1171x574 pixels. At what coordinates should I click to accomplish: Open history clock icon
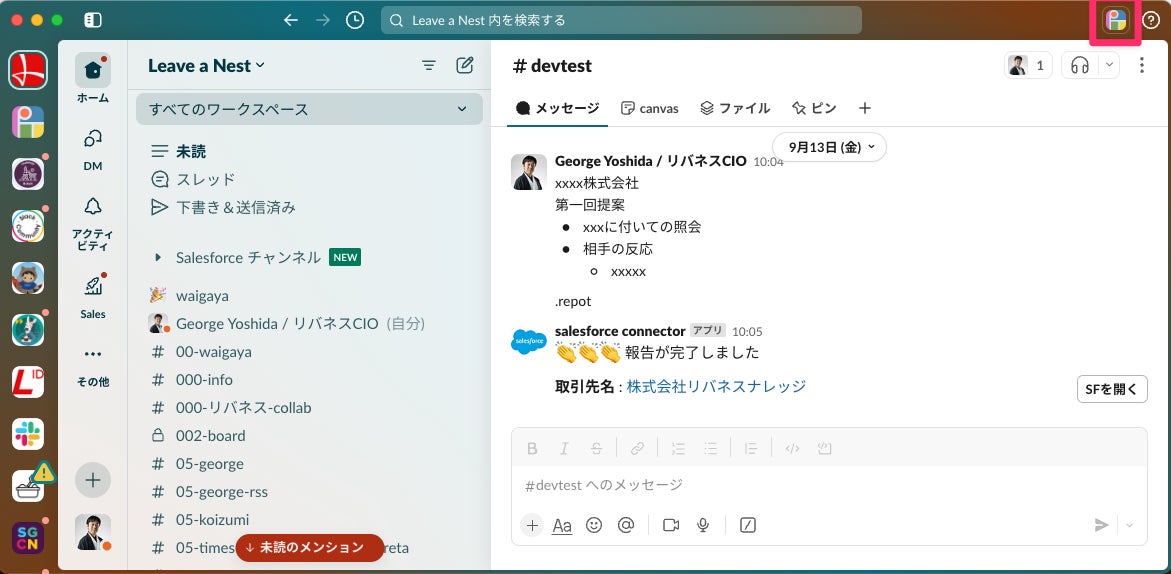click(x=355, y=20)
